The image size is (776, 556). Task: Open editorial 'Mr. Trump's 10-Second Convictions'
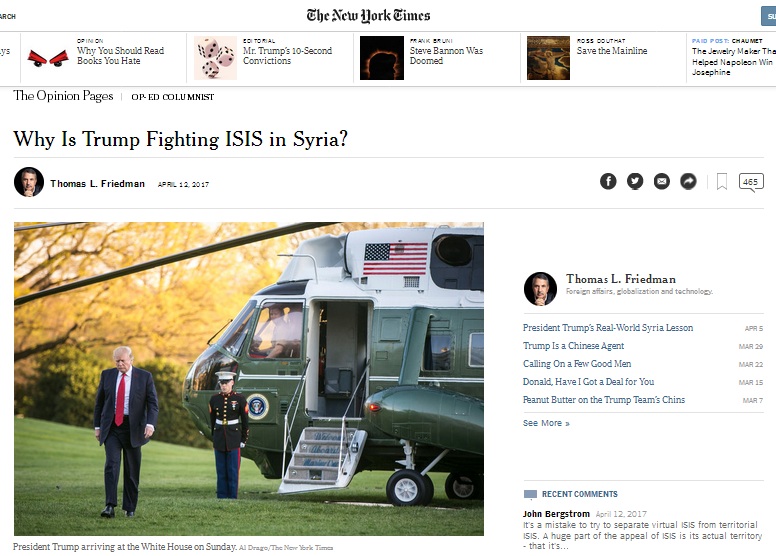(287, 55)
